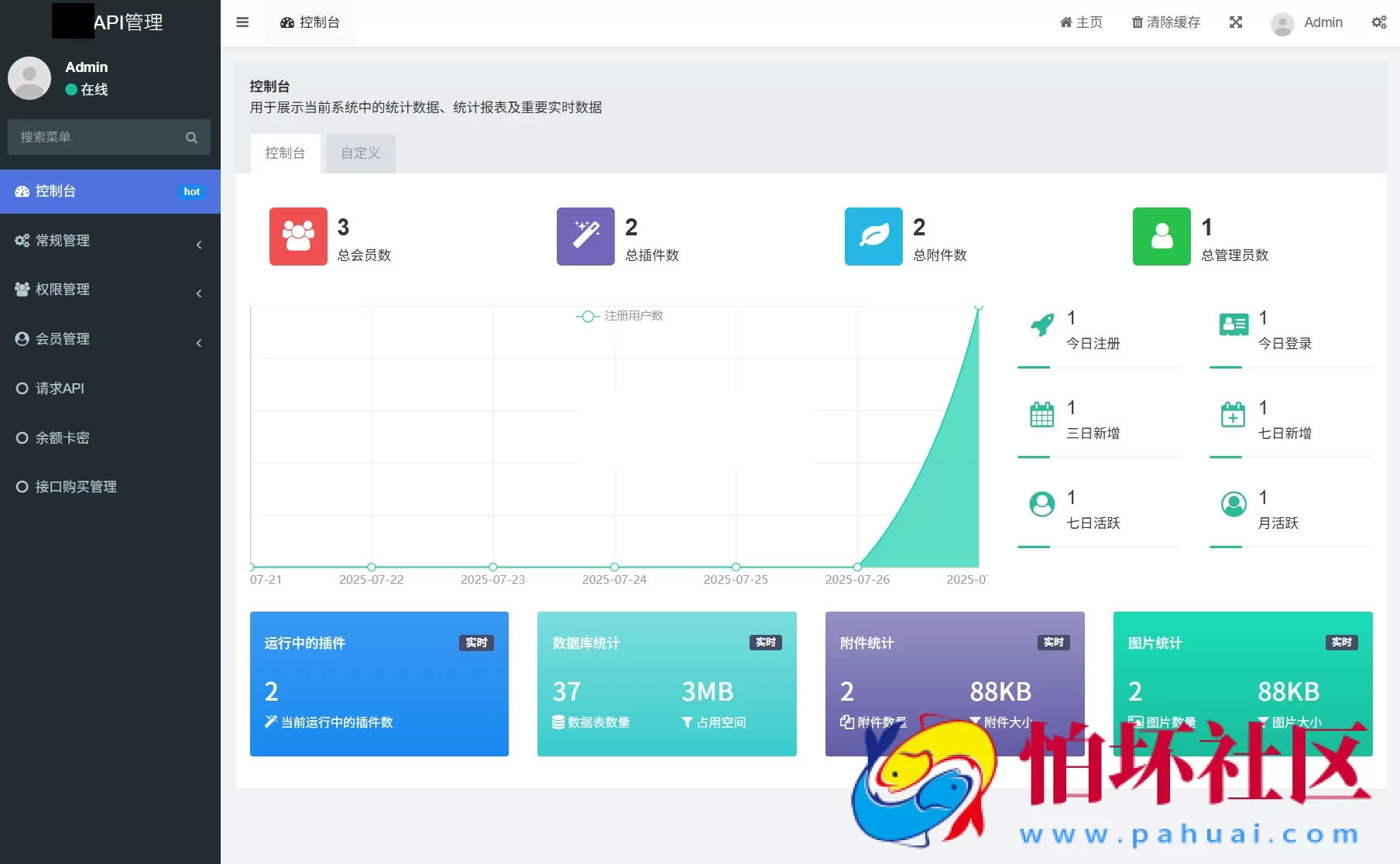
Task: Click the hamburger menu to collapse sidebar
Action: pyautogui.click(x=242, y=22)
